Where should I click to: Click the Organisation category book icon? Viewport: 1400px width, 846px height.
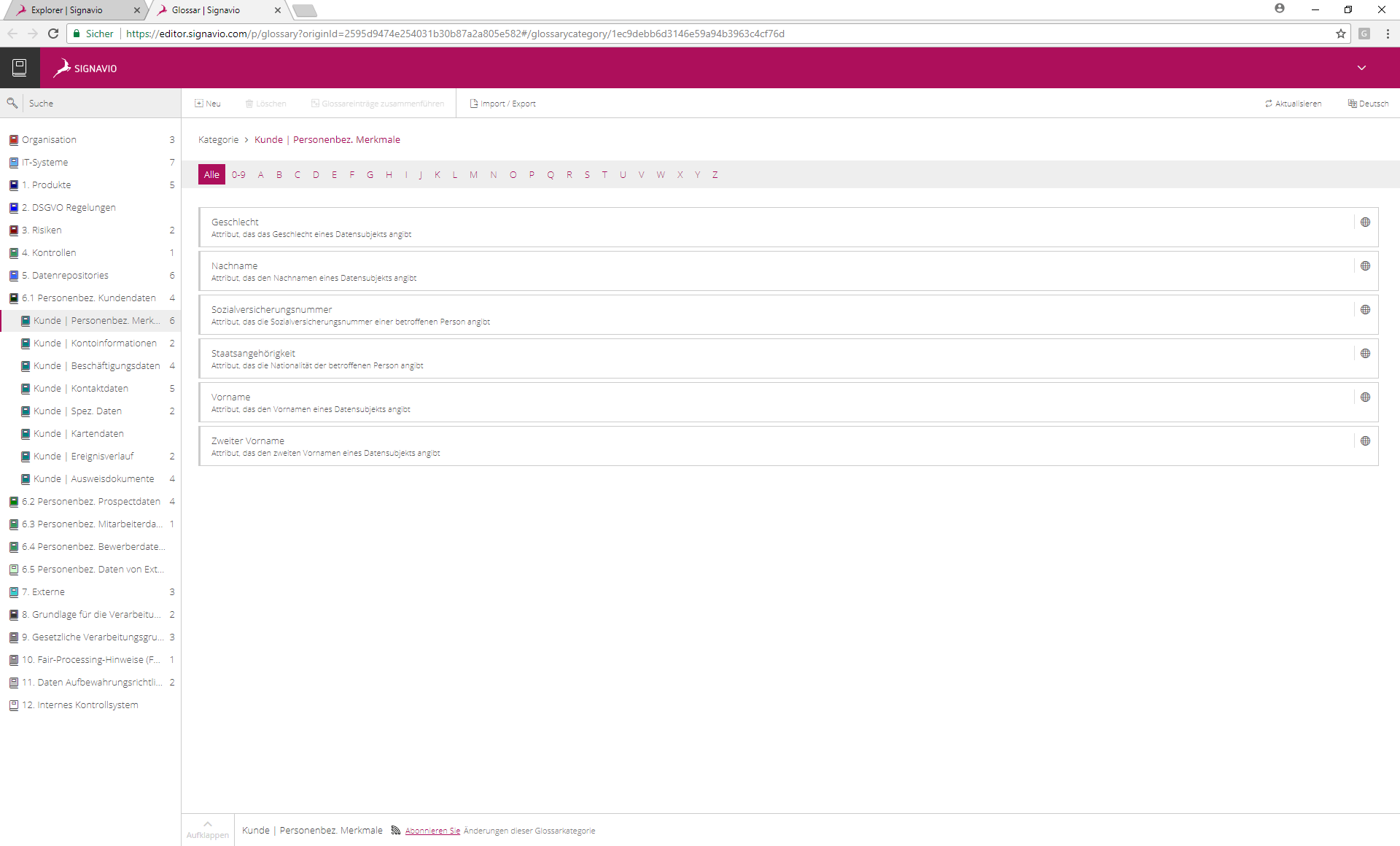click(13, 140)
